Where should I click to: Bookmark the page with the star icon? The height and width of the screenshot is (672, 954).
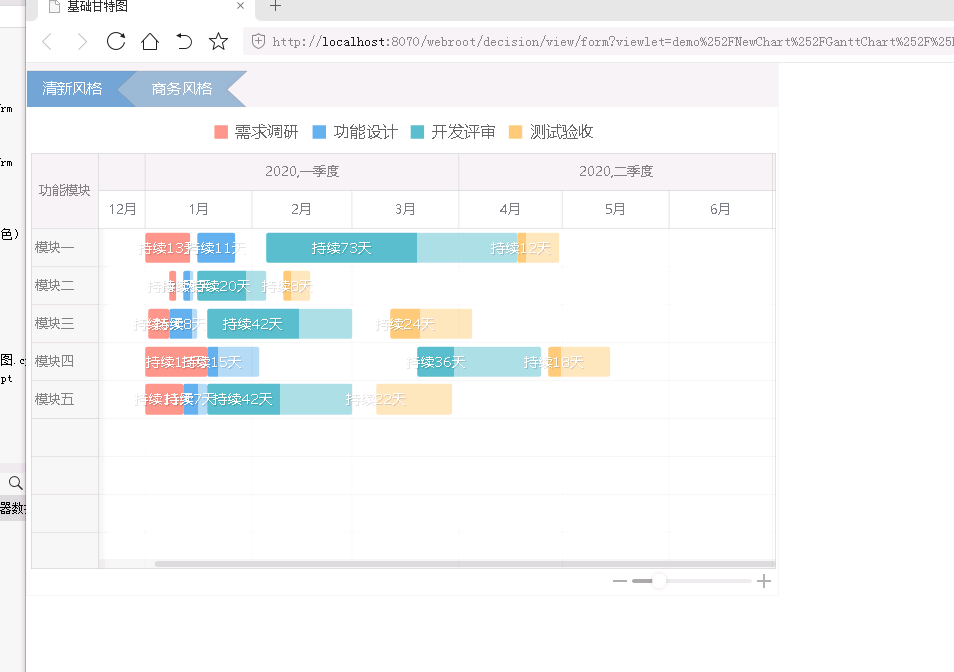(218, 41)
